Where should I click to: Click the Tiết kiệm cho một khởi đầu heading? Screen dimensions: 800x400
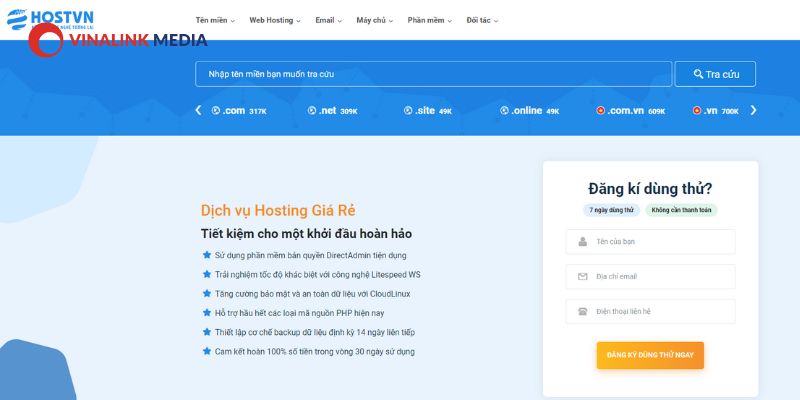click(x=306, y=234)
